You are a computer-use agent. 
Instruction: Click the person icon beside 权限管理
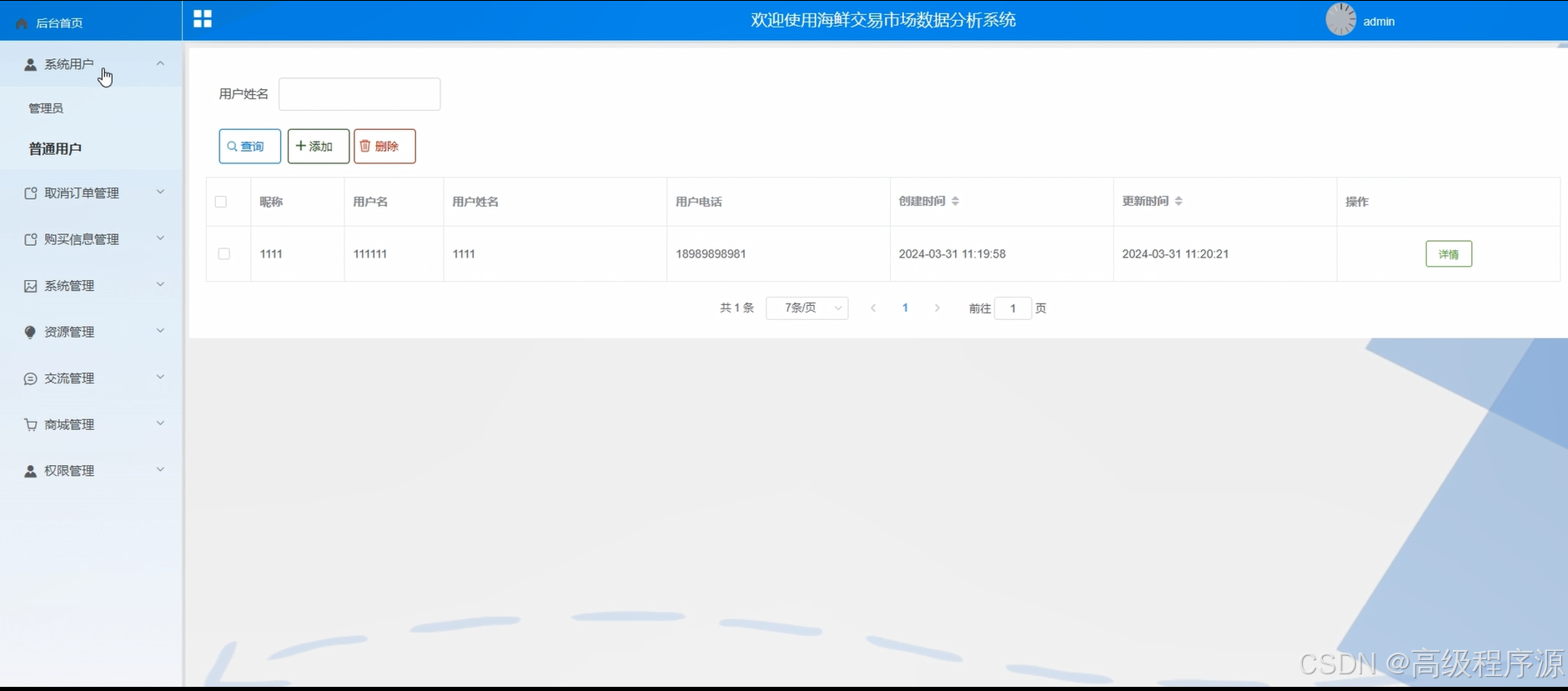click(31, 471)
